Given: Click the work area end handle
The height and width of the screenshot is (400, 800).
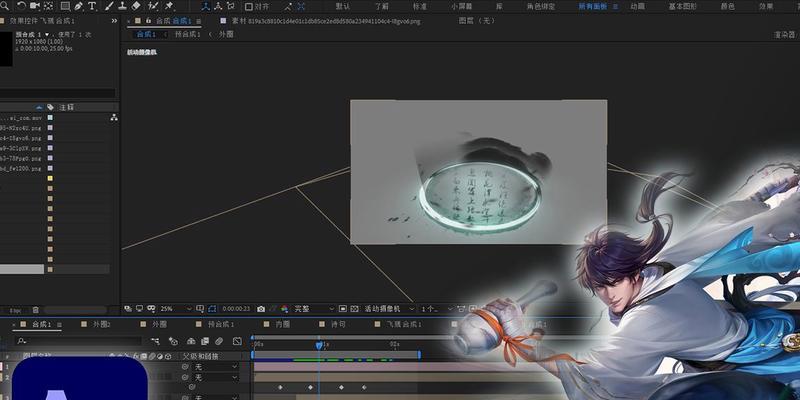Looking at the screenshot, I should click(x=419, y=354).
